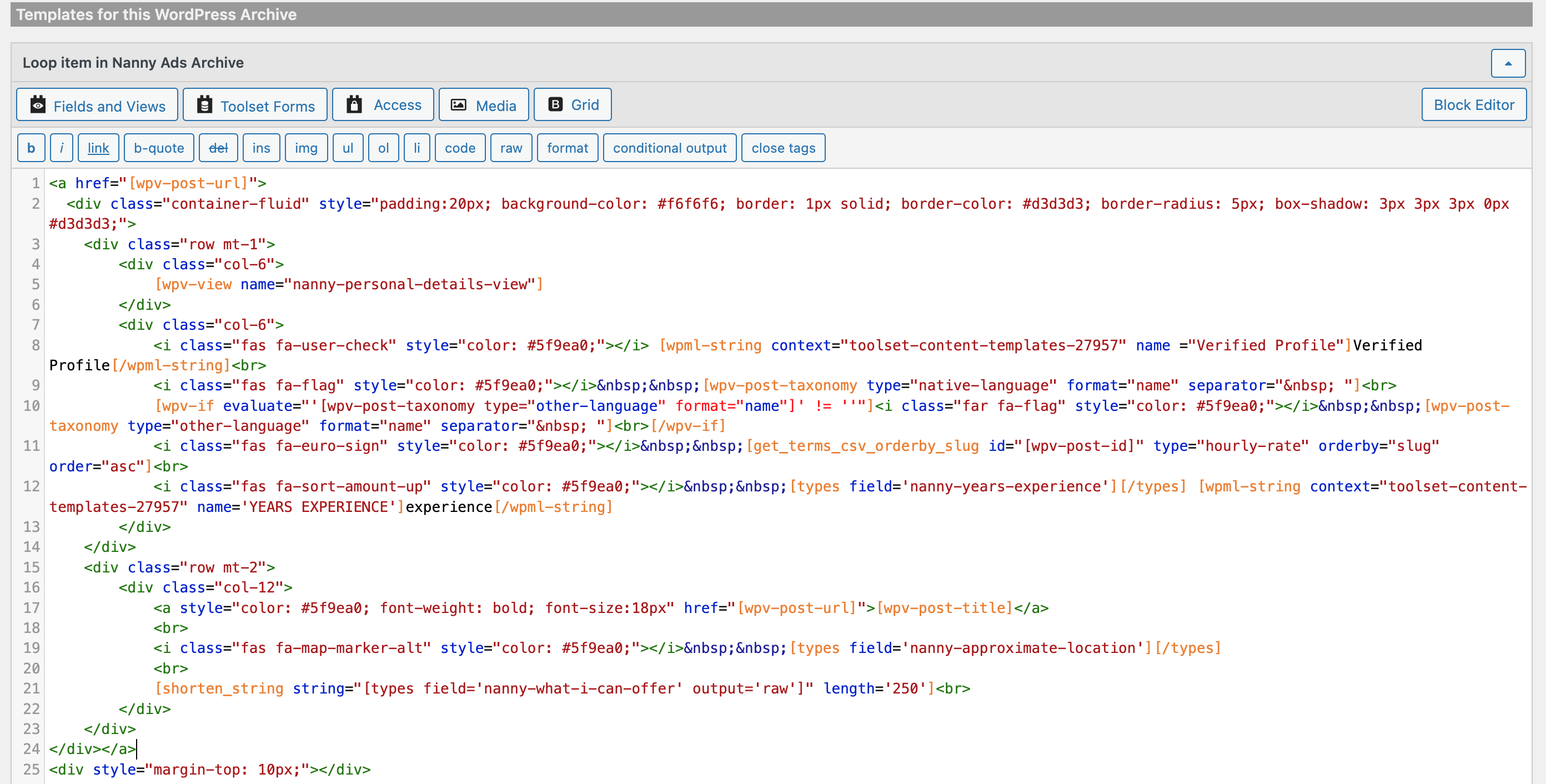Screen dimensions: 1546x784
Task: Open the Media library button
Action: [484, 105]
